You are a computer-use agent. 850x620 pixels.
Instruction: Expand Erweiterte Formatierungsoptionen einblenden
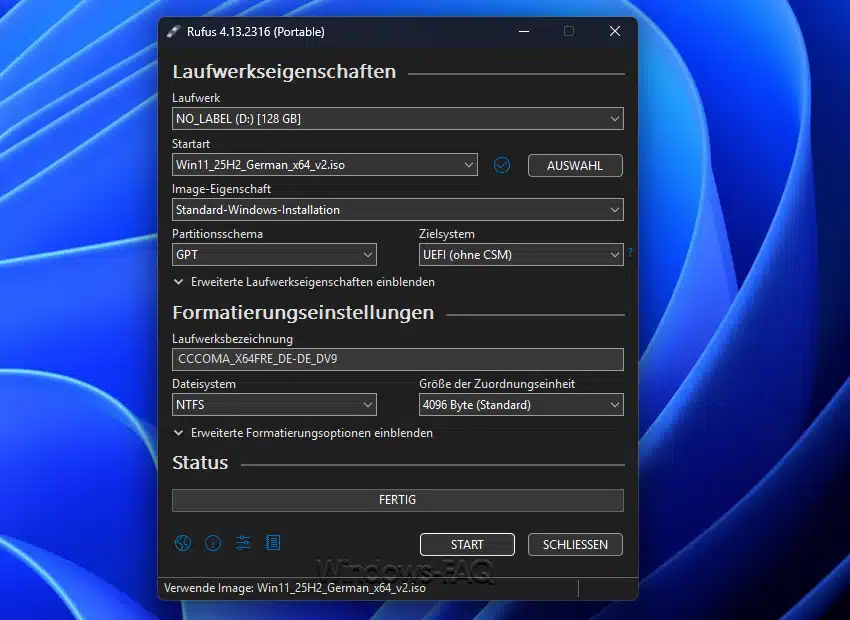pyautogui.click(x=303, y=433)
